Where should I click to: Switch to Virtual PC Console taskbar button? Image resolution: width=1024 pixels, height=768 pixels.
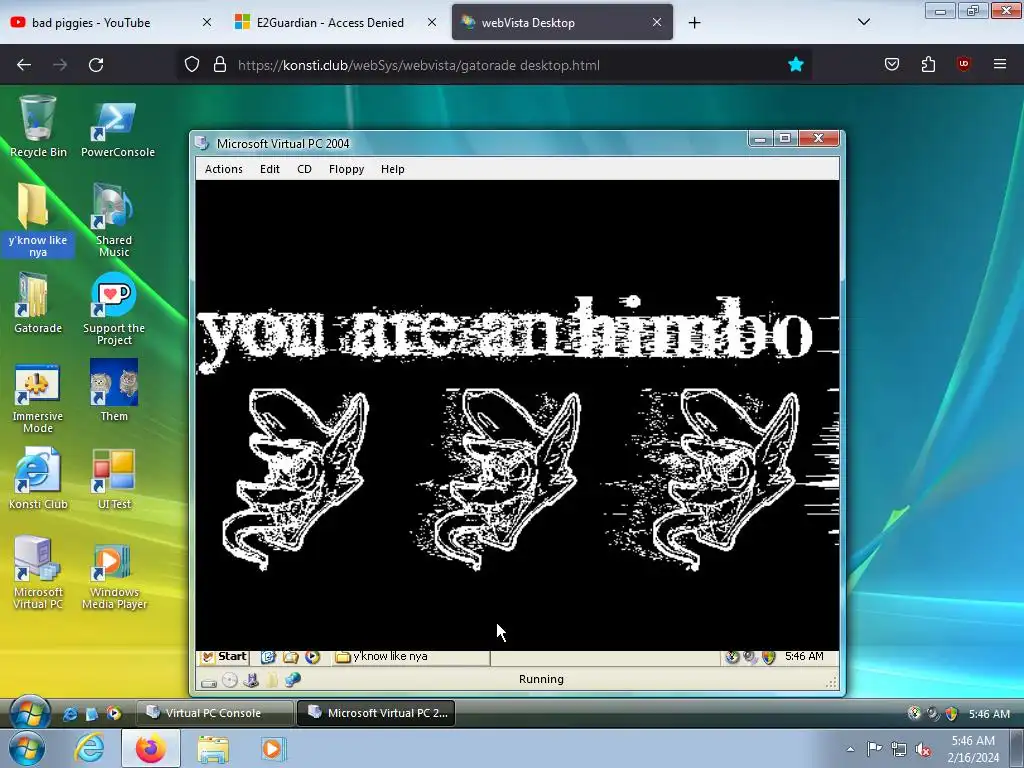pos(215,713)
